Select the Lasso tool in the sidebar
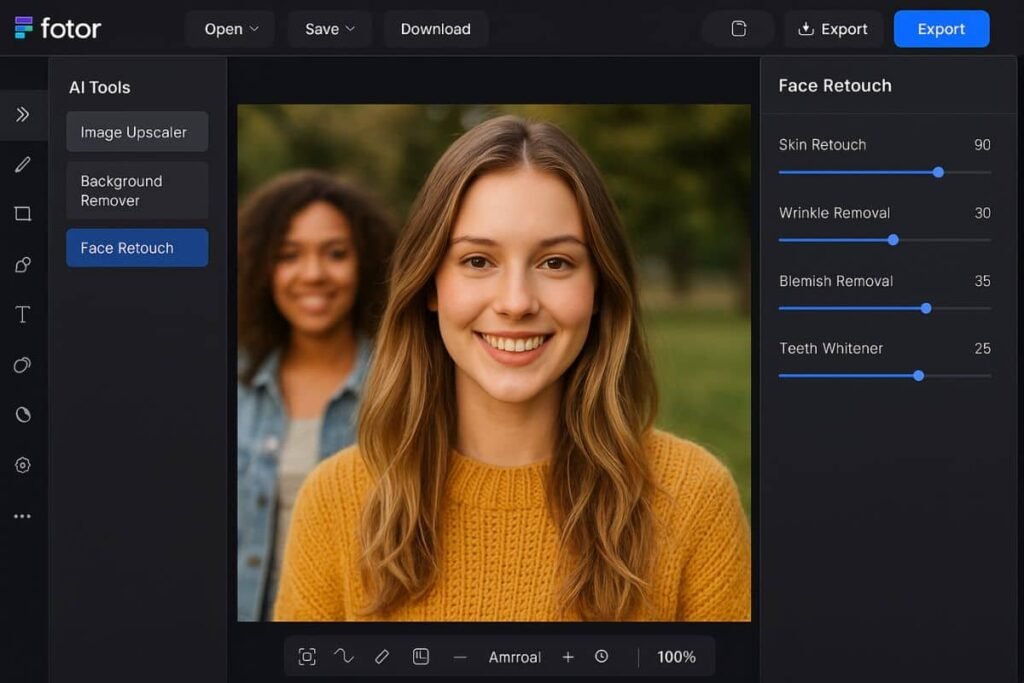The height and width of the screenshot is (683, 1024). [x=22, y=264]
